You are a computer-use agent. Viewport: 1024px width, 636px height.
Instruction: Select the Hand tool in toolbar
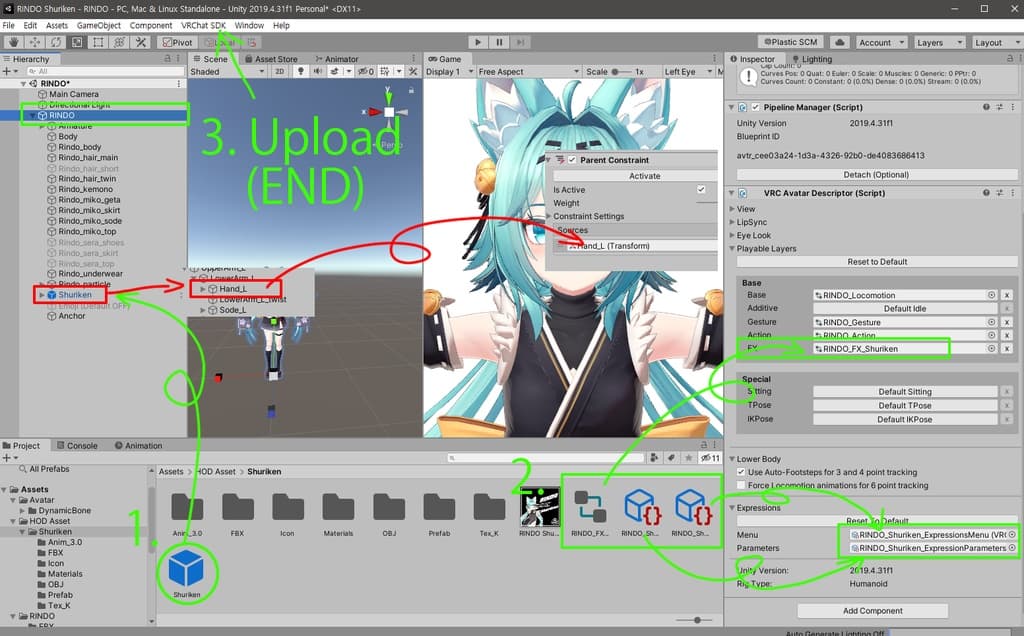(13, 42)
